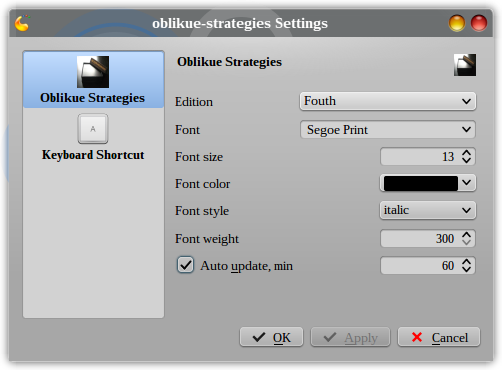Click the Oblikue Strategies header icon on the right
The height and width of the screenshot is (370, 502).
(465, 65)
